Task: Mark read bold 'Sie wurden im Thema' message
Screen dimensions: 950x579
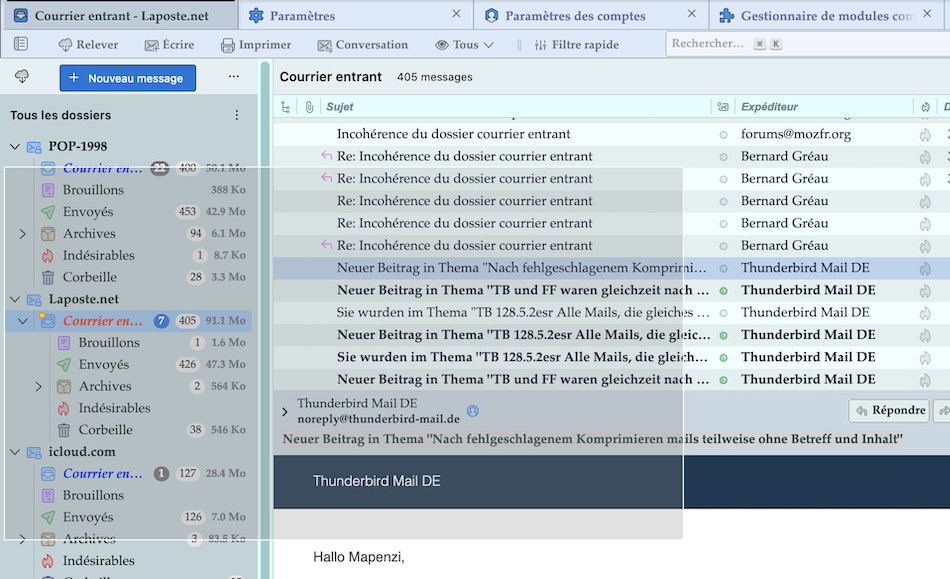Action: point(723,358)
